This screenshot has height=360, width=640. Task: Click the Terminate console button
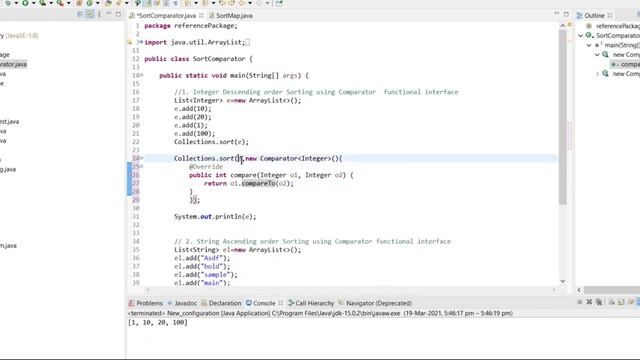[580, 302]
